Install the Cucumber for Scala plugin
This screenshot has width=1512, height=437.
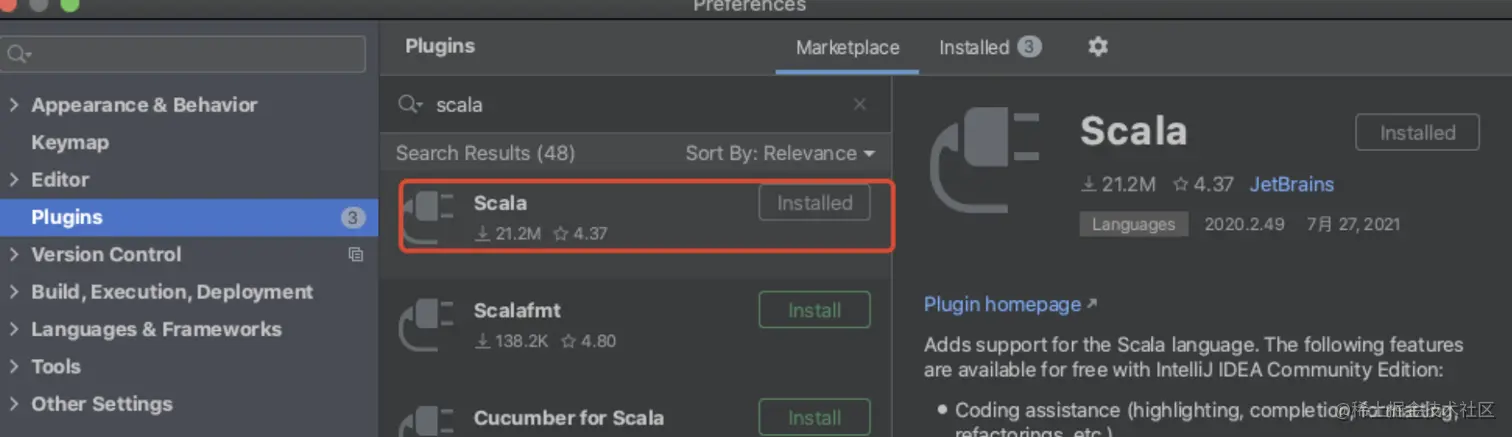click(814, 417)
